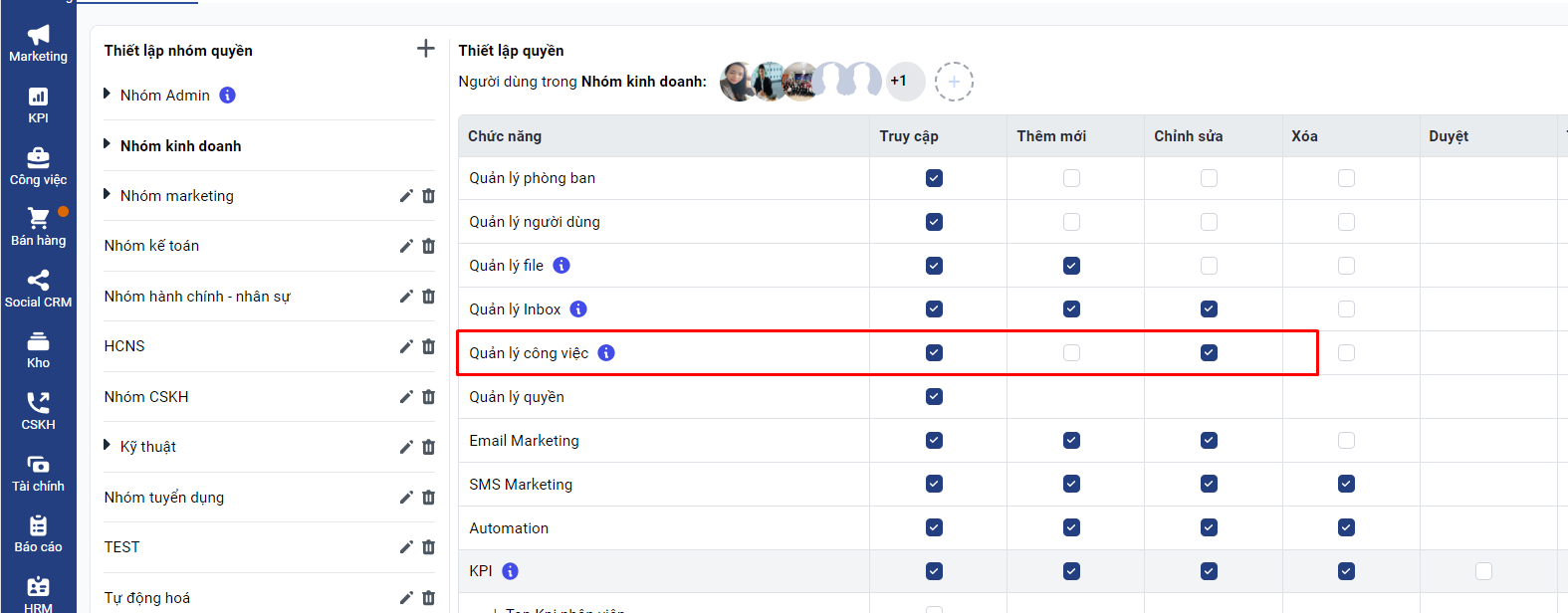Select Nhóm tuyển dụng group
The width and height of the screenshot is (1568, 613).
click(164, 498)
